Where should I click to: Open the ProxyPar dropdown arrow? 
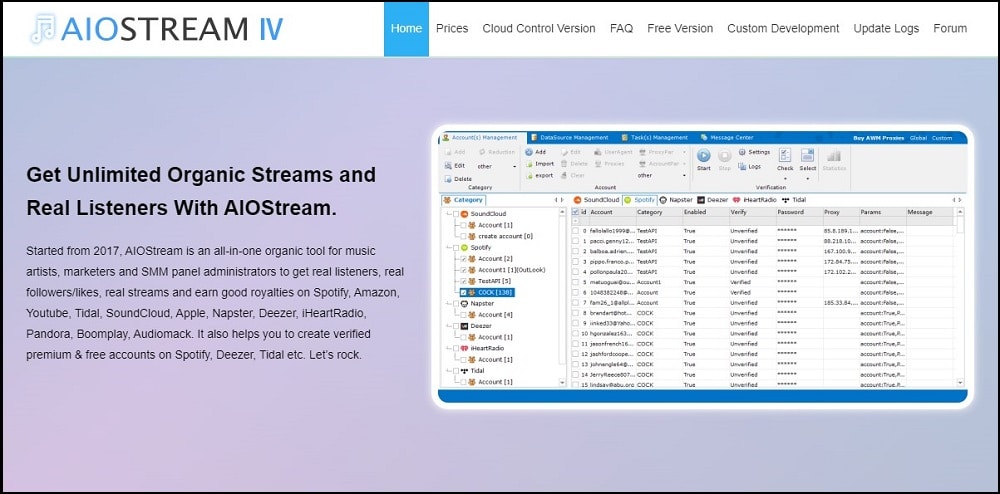684,152
